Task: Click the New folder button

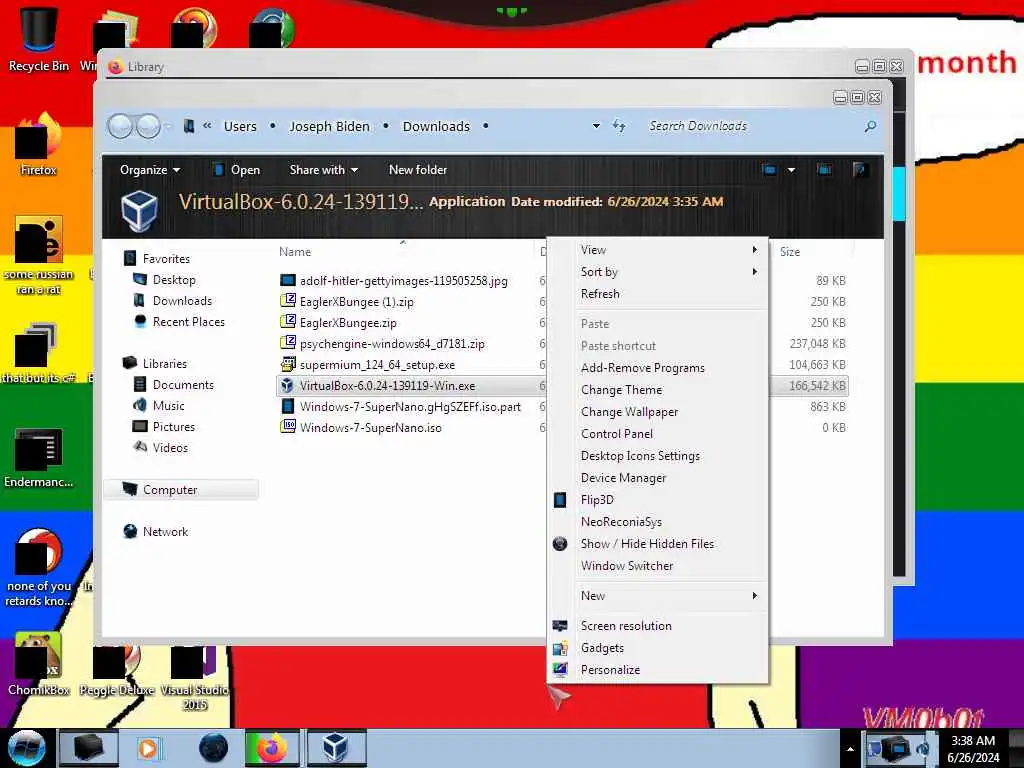Action: point(418,170)
